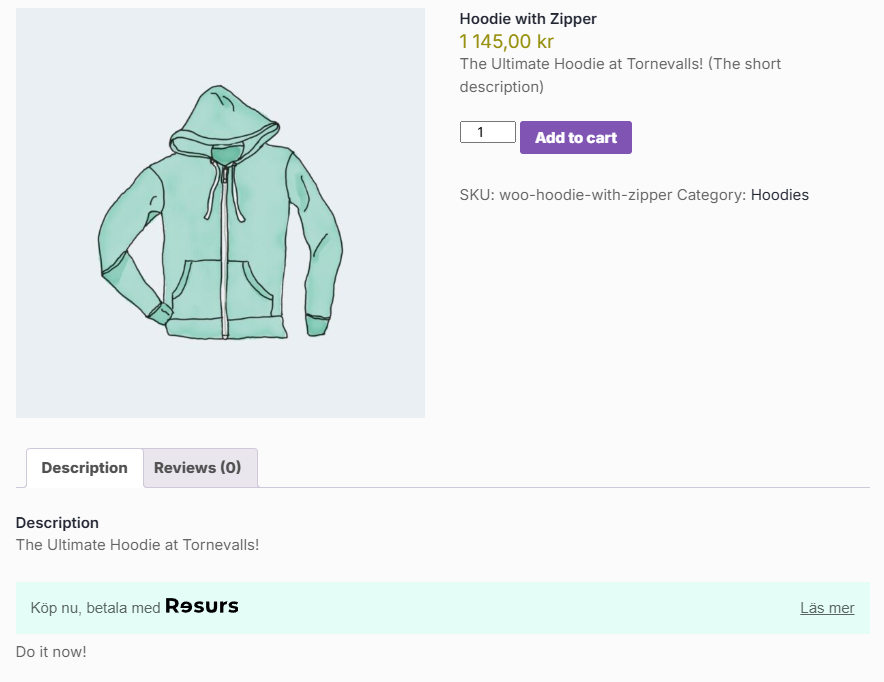Open the "Läs mer" Resurs link

(827, 607)
